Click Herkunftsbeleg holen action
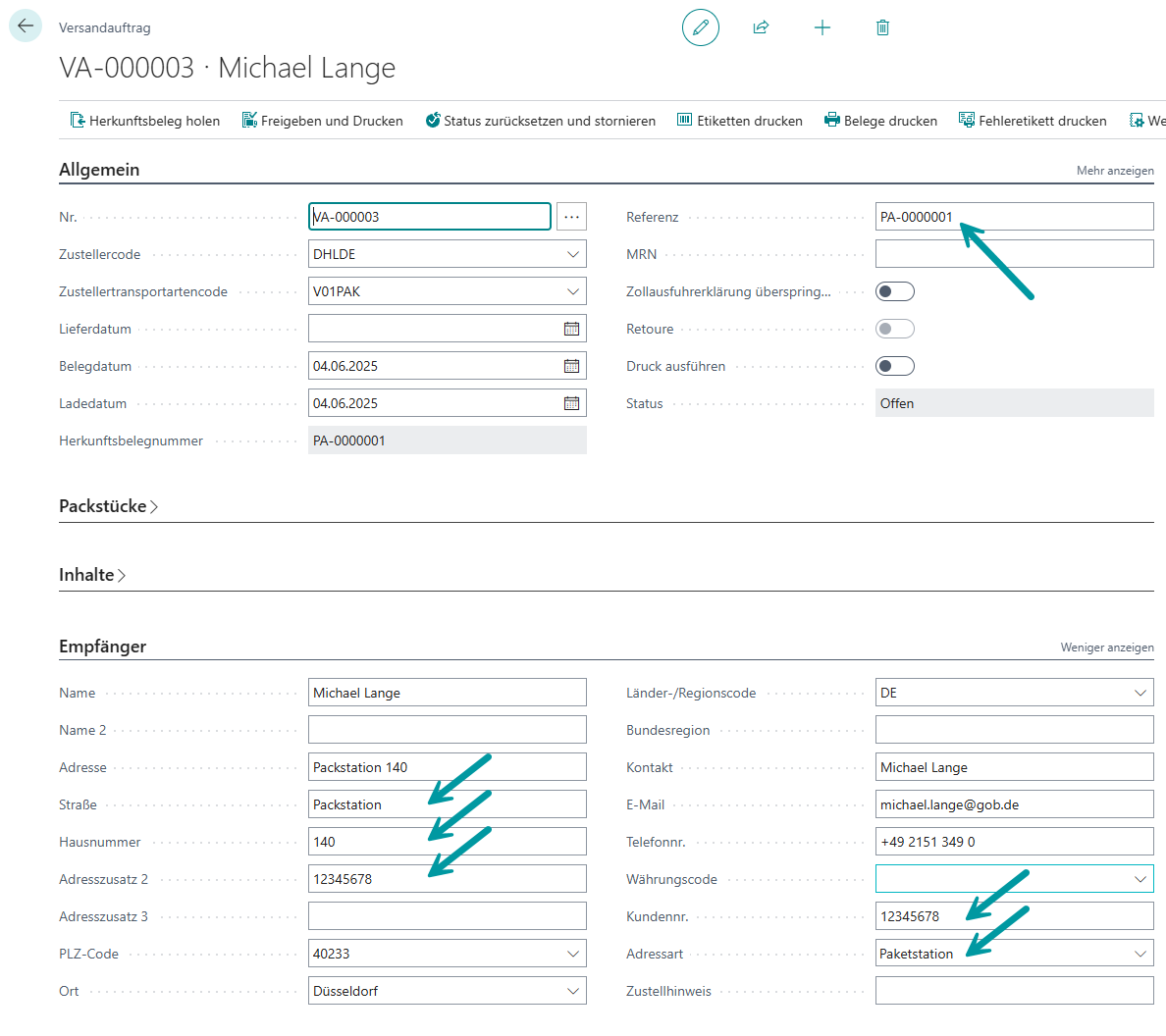This screenshot has width=1166, height=1036. [x=145, y=121]
